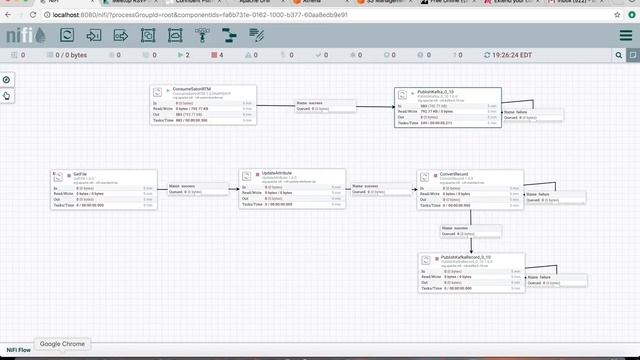Select failure connection of ConvertRecord
640x360 pixels.
(x=556, y=197)
